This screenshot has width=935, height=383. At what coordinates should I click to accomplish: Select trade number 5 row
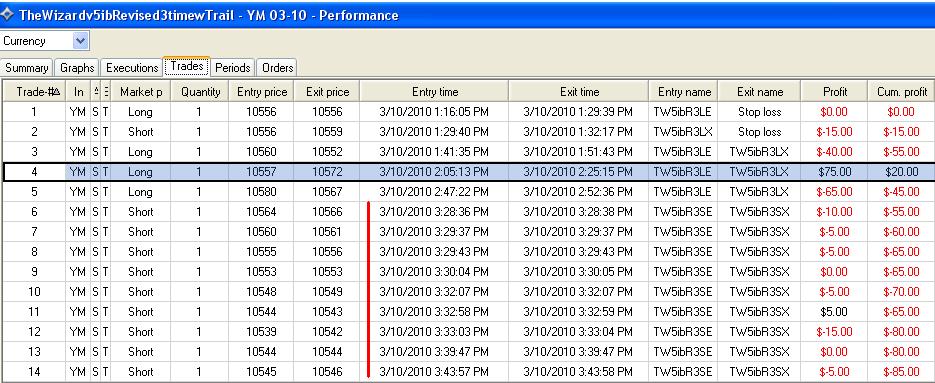pyautogui.click(x=469, y=192)
